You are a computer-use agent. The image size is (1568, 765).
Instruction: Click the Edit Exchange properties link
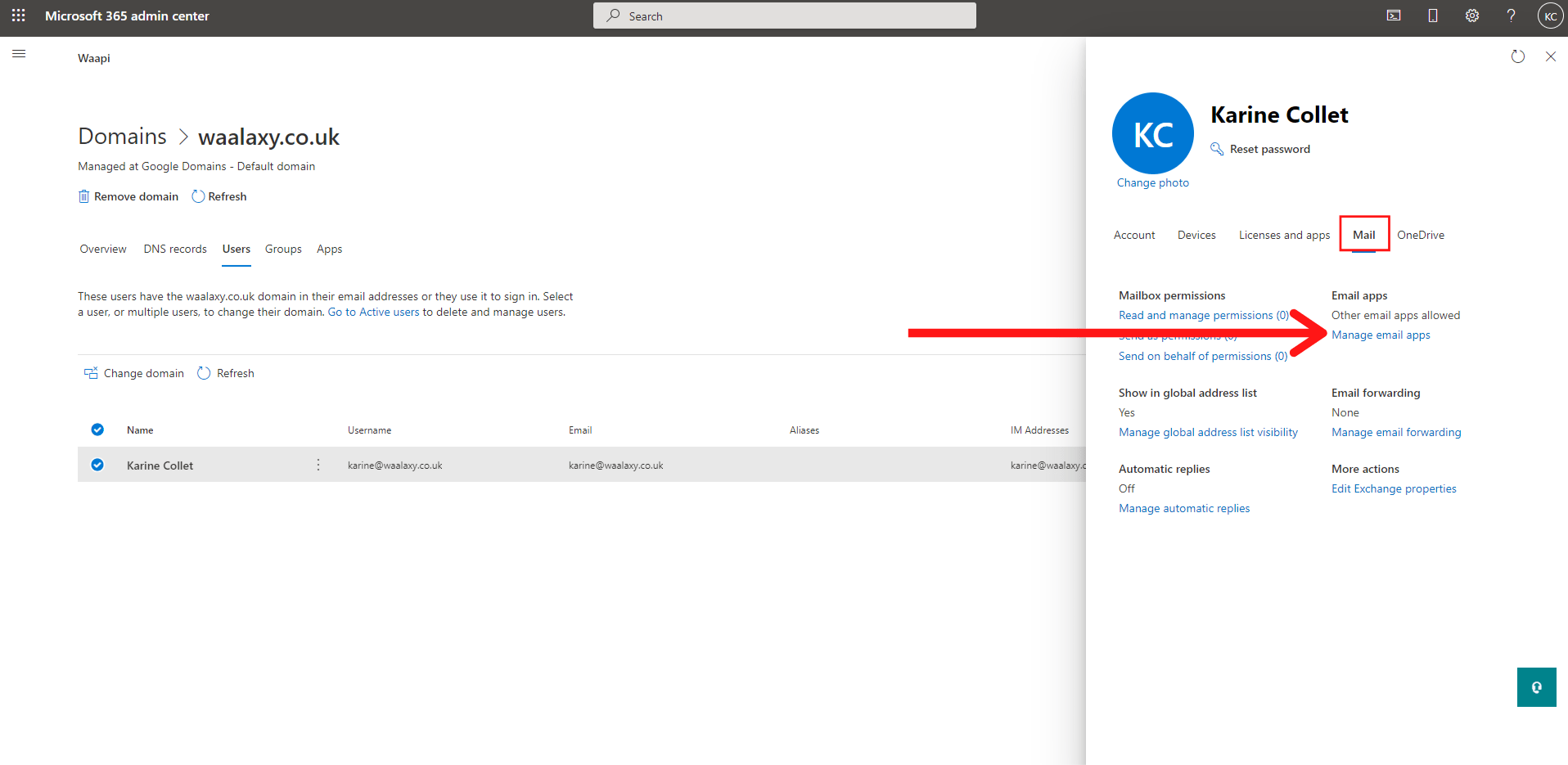tap(1394, 488)
